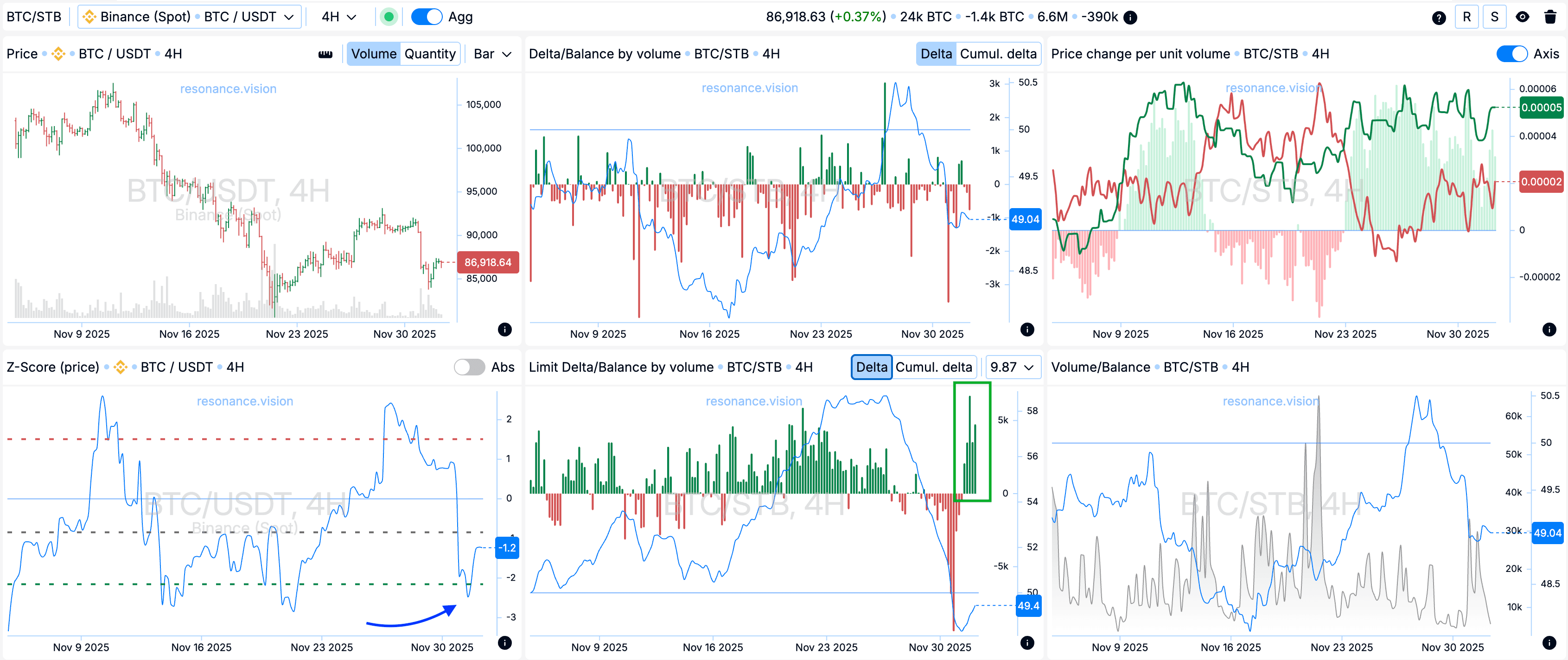The width and height of the screenshot is (1568, 660).
Task: Disable the Agg toggle switch
Action: pos(427,17)
